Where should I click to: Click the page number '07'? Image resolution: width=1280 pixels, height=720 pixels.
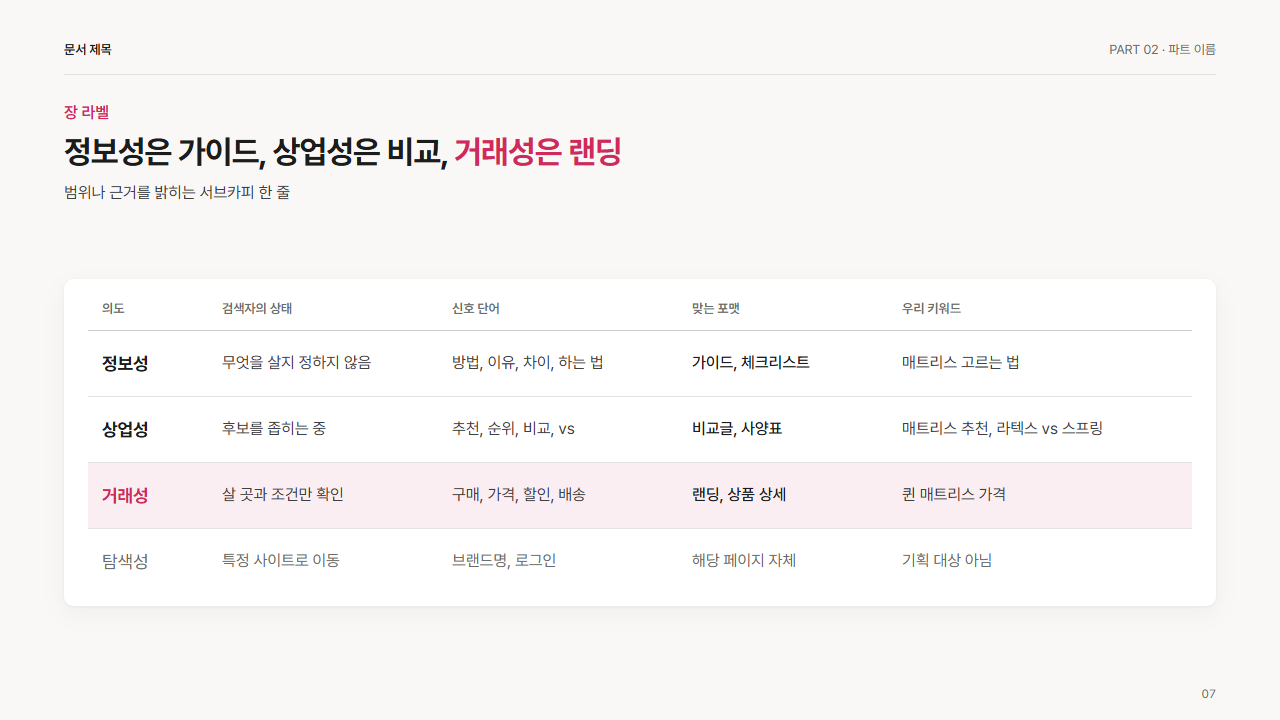pos(1208,694)
